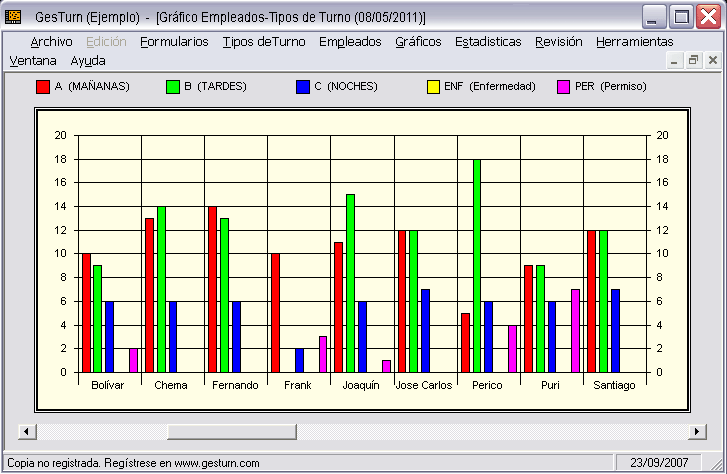Expand the Gráficos menu
Screen dimensions: 727x474
click(418, 42)
